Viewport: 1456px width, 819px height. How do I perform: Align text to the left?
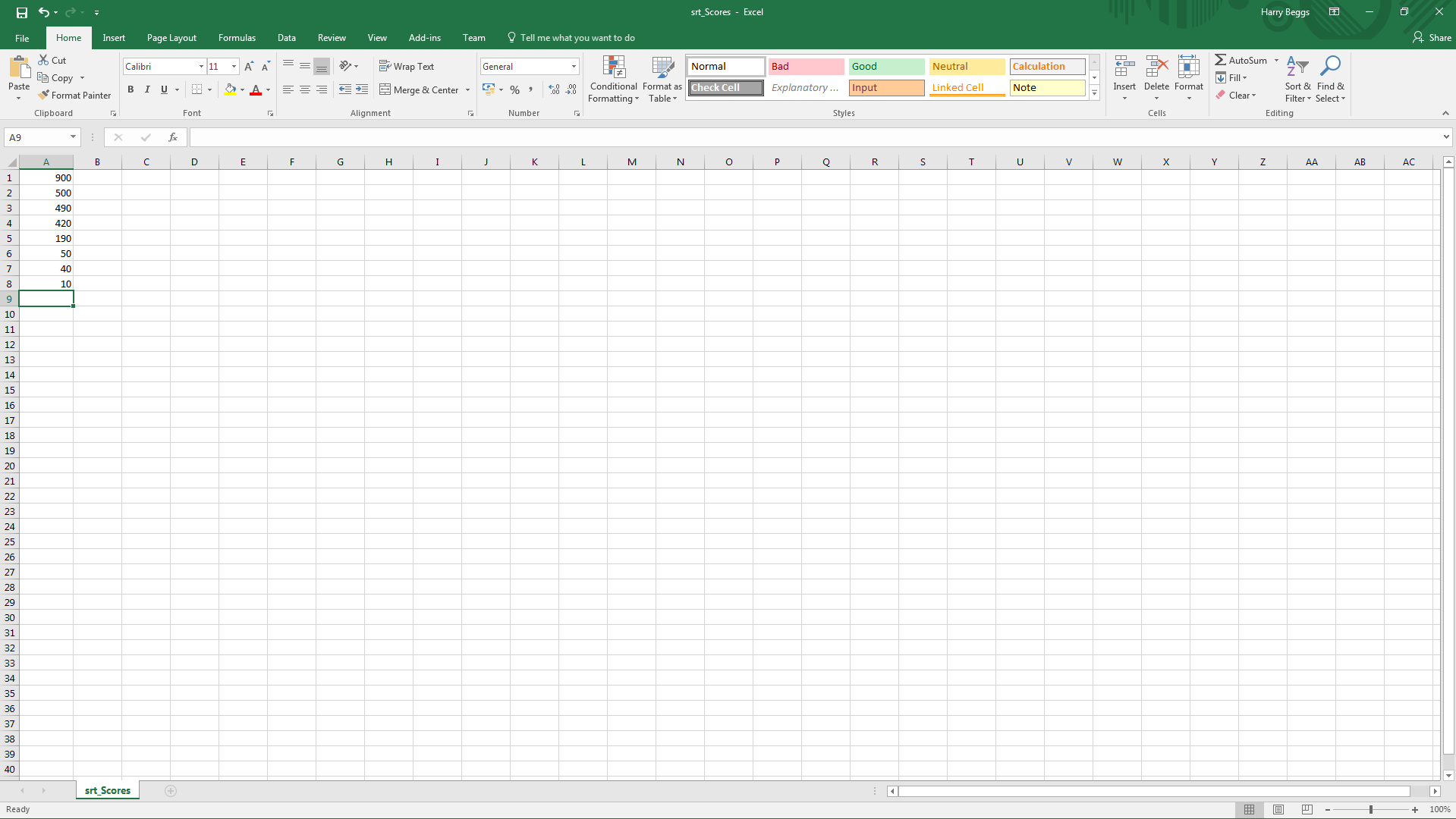[x=288, y=89]
